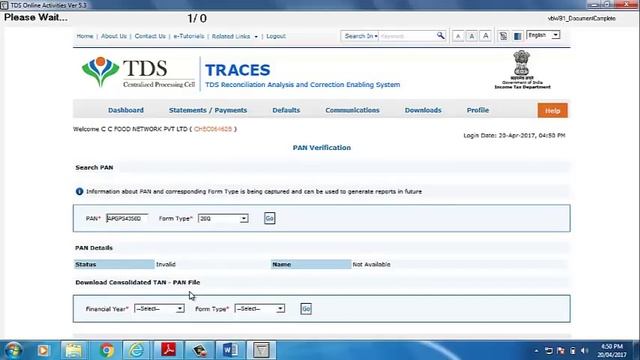Image resolution: width=640 pixels, height=360 pixels.
Task: Show hidden system tray icons
Action: (x=536, y=351)
